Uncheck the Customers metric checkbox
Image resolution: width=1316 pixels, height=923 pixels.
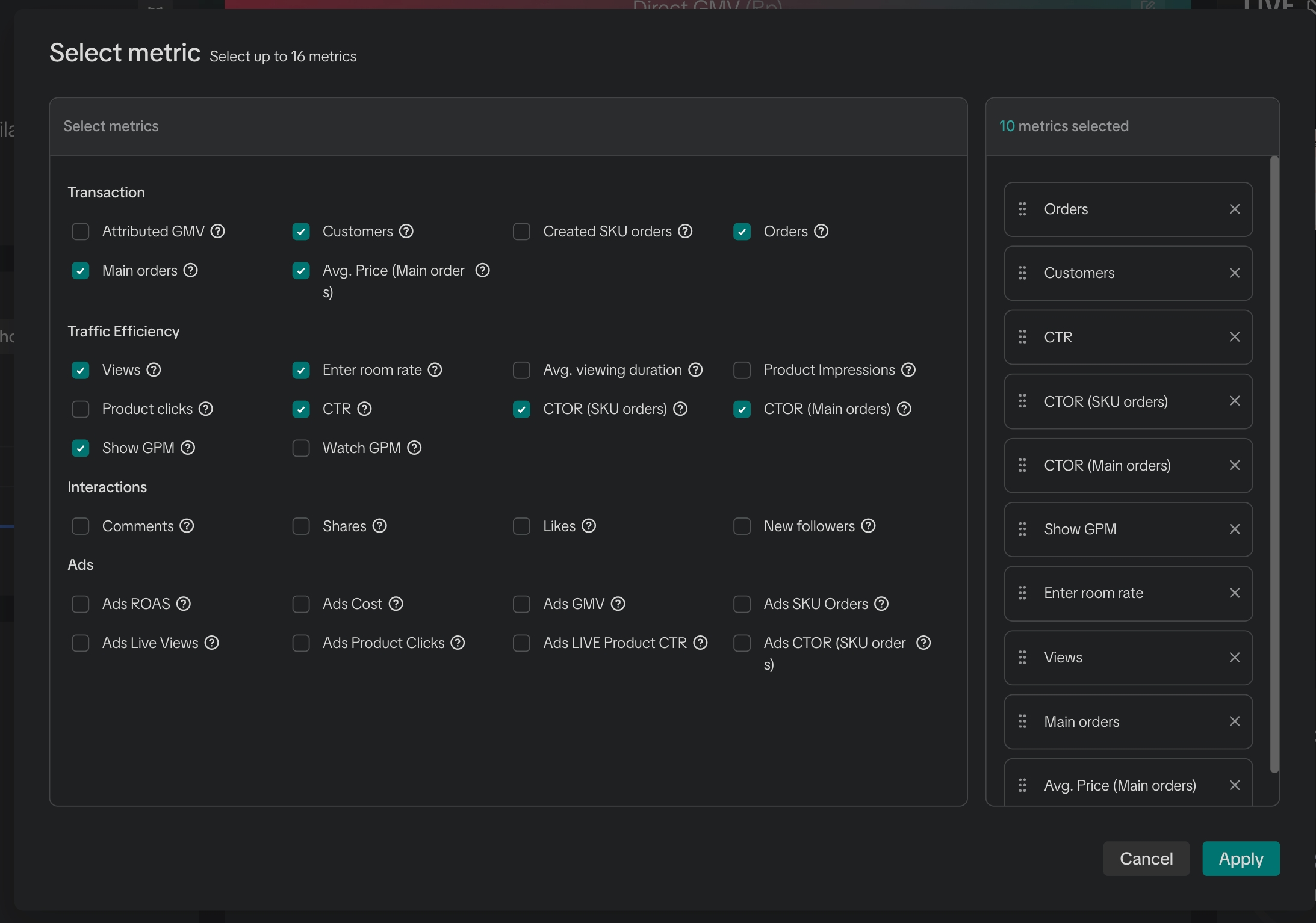tap(301, 232)
